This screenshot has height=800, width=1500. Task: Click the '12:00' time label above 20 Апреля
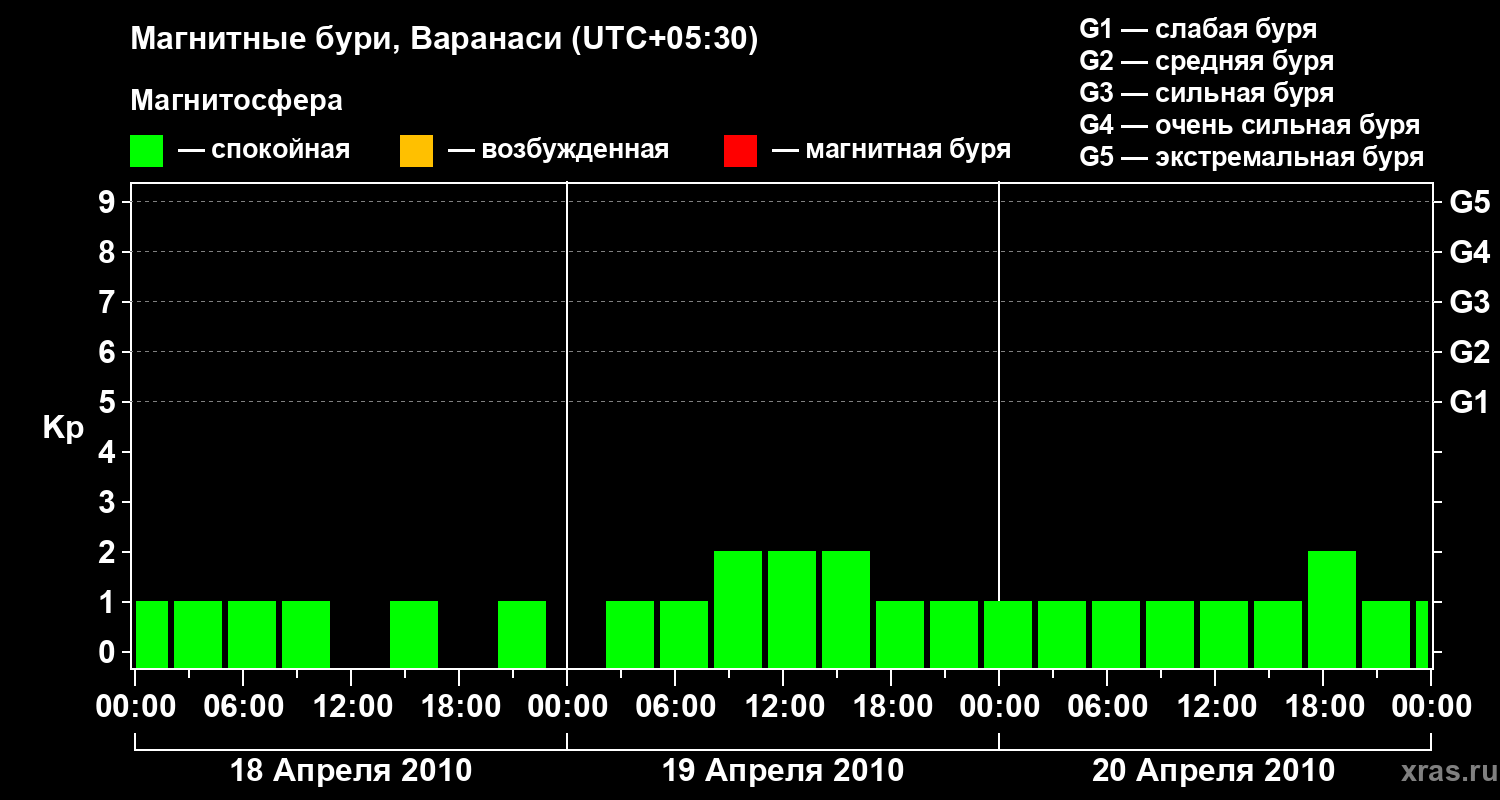[1215, 707]
